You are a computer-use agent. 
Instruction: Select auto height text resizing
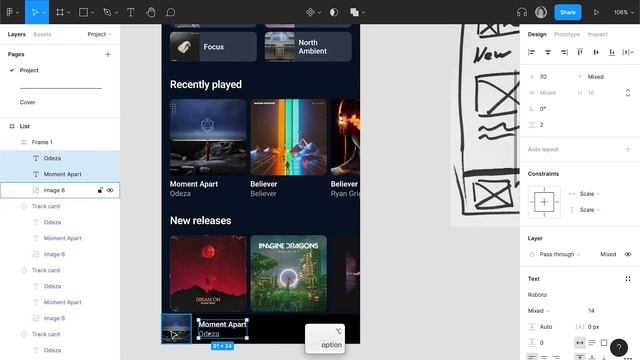592,343
